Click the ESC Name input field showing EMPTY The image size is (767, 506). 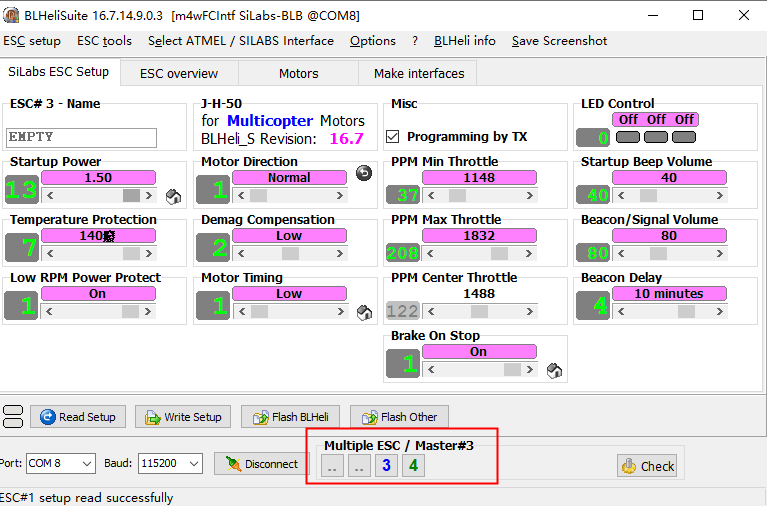pos(82,138)
